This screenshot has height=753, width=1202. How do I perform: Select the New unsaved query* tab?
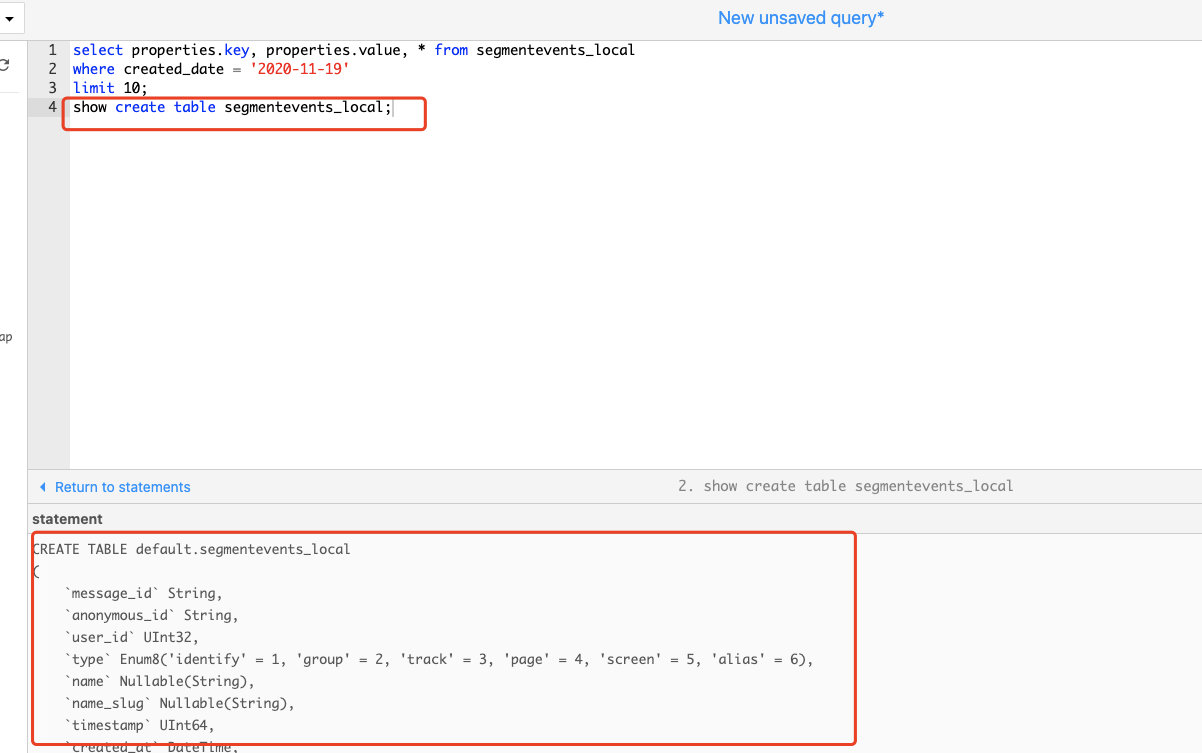tap(800, 17)
